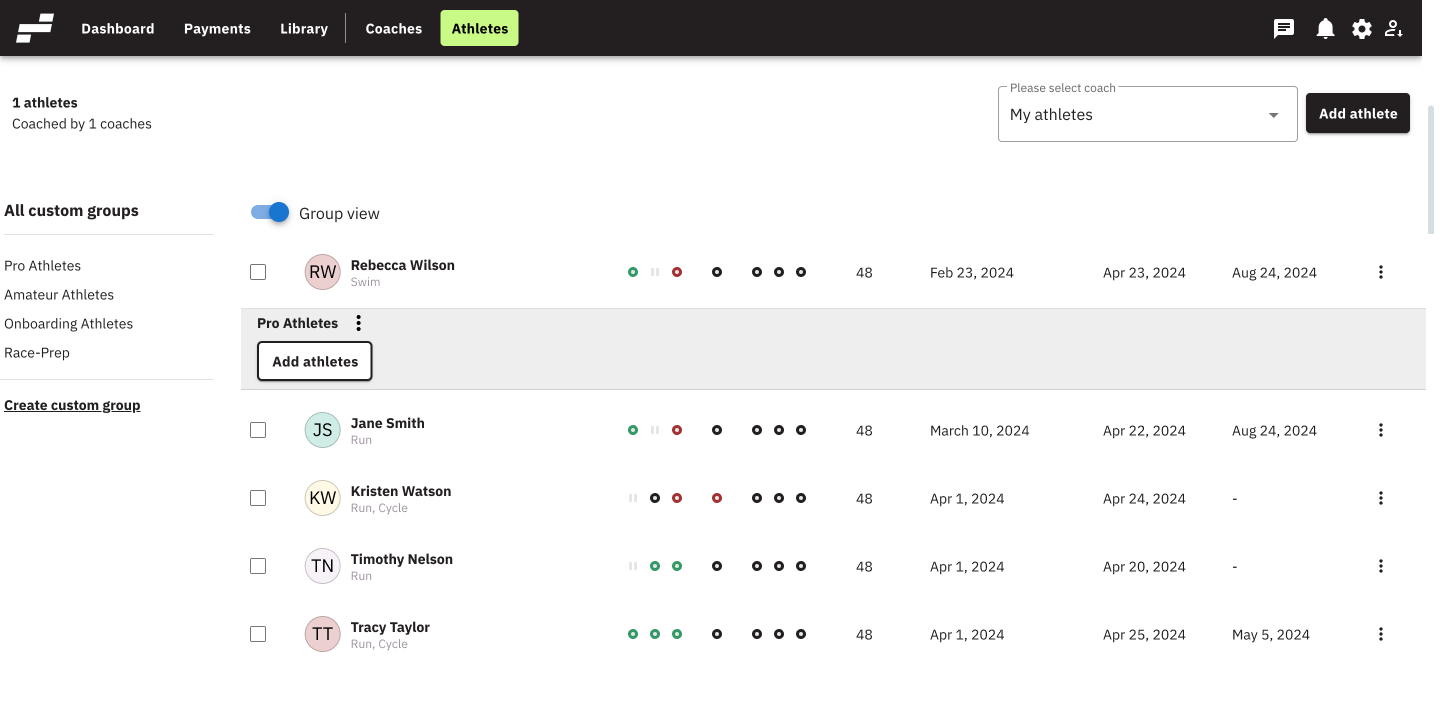Turn off the Group view toggle
The image size is (1440, 703).
coord(270,212)
